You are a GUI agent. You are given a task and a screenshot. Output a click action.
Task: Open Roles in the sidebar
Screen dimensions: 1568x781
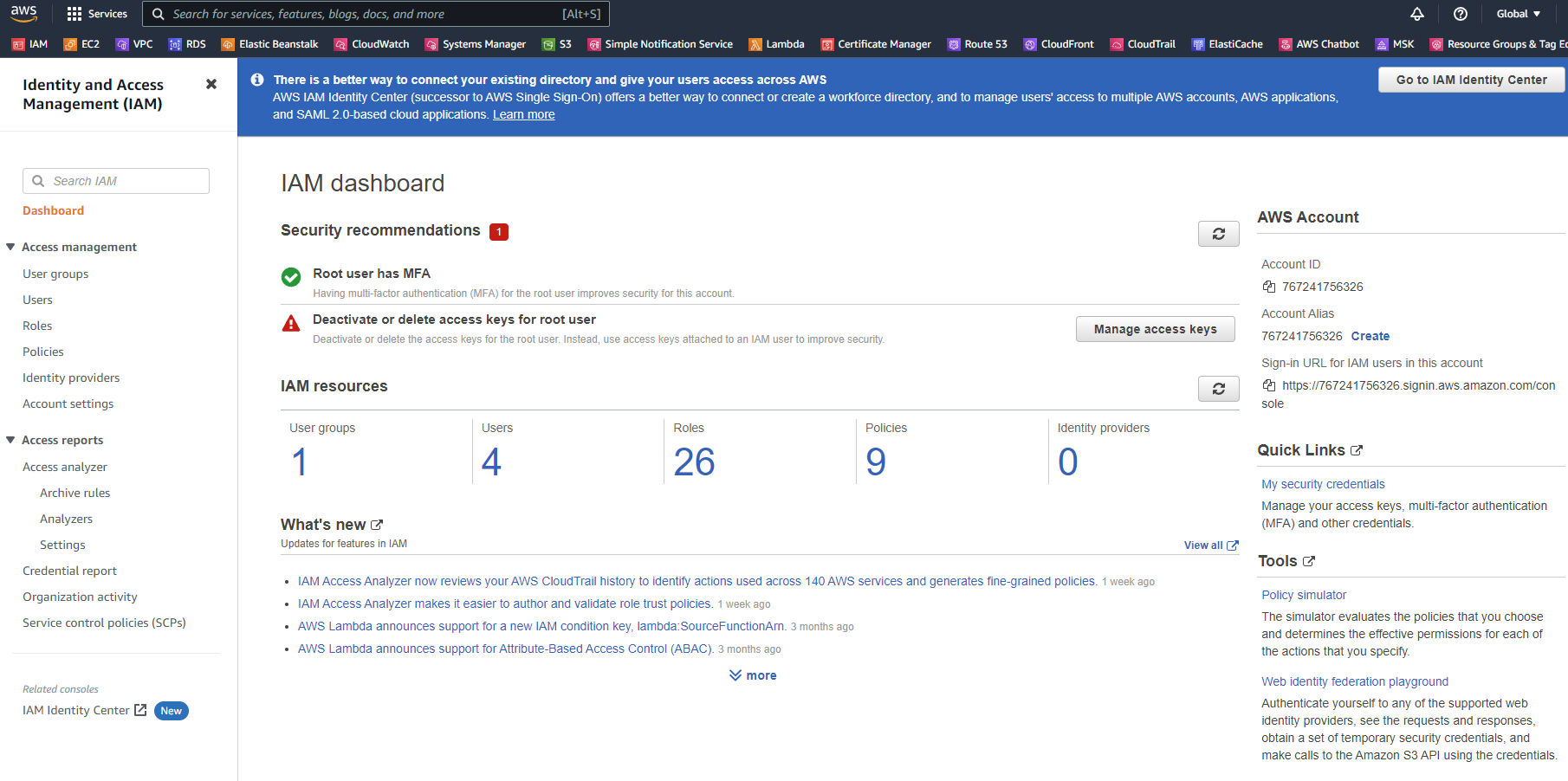[37, 326]
